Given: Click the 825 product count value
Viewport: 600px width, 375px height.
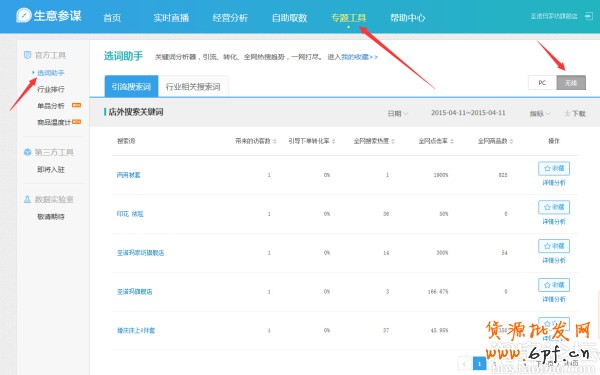Looking at the screenshot, I should [x=503, y=175].
